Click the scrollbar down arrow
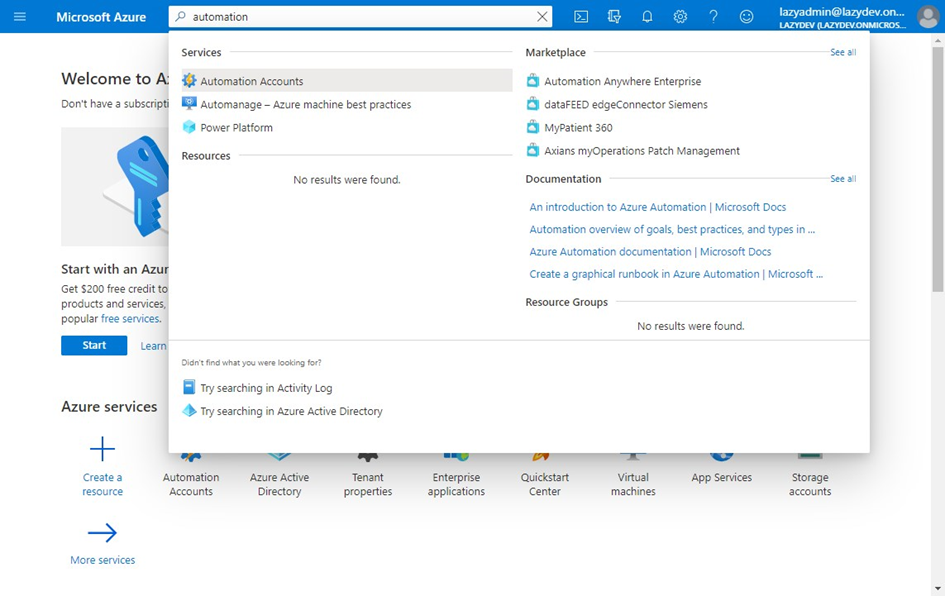Viewport: 945px width, 596px height. [x=938, y=588]
